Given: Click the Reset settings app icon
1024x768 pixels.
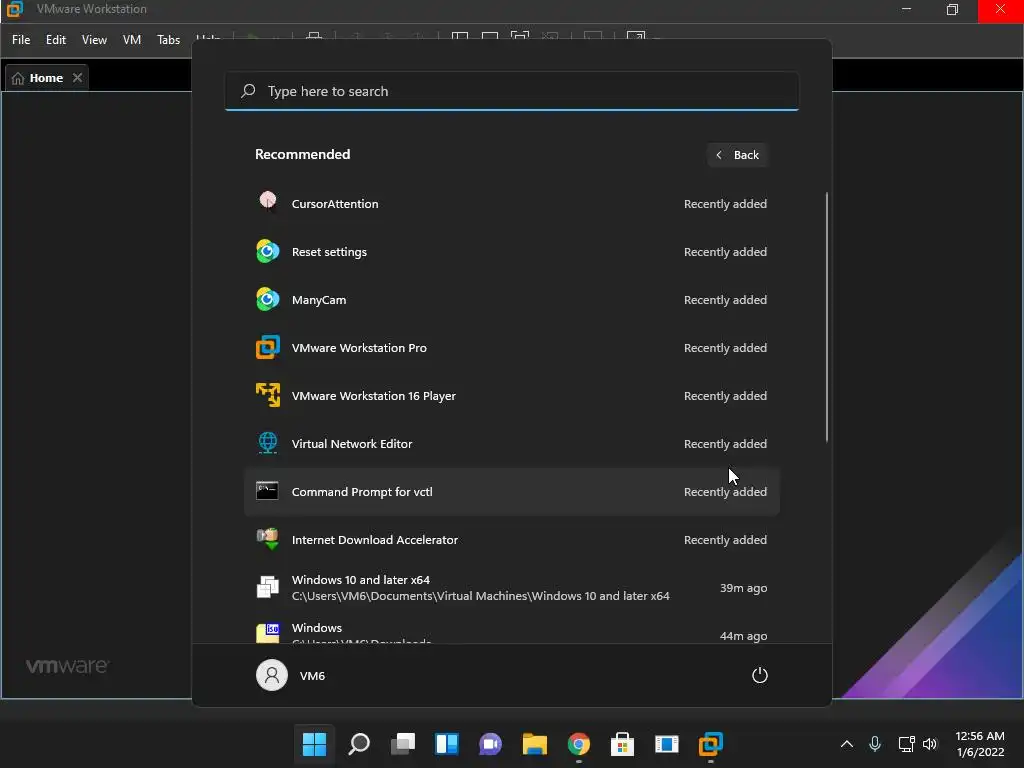Looking at the screenshot, I should pos(268,251).
